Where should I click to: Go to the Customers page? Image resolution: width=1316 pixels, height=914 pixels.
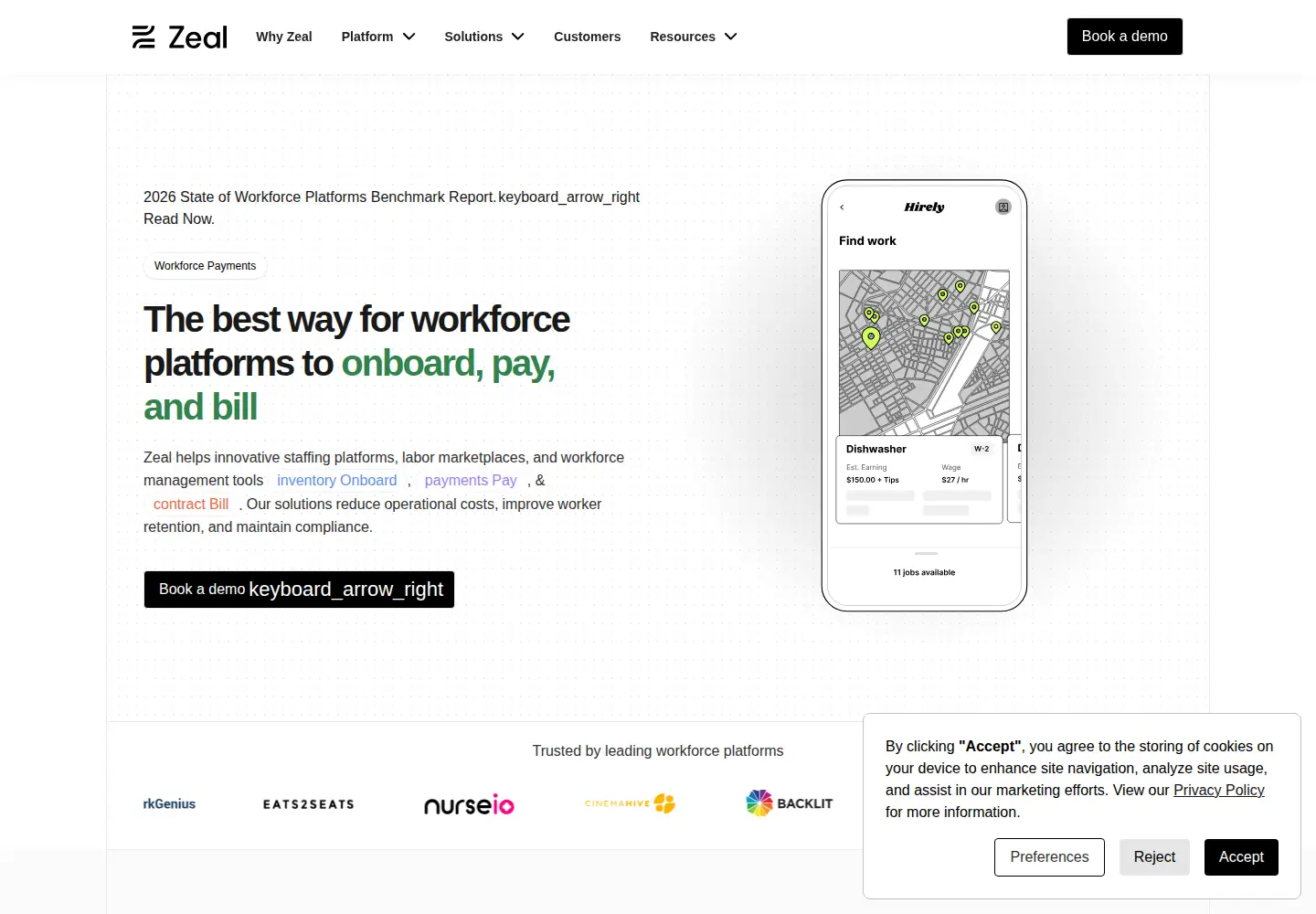(x=587, y=37)
